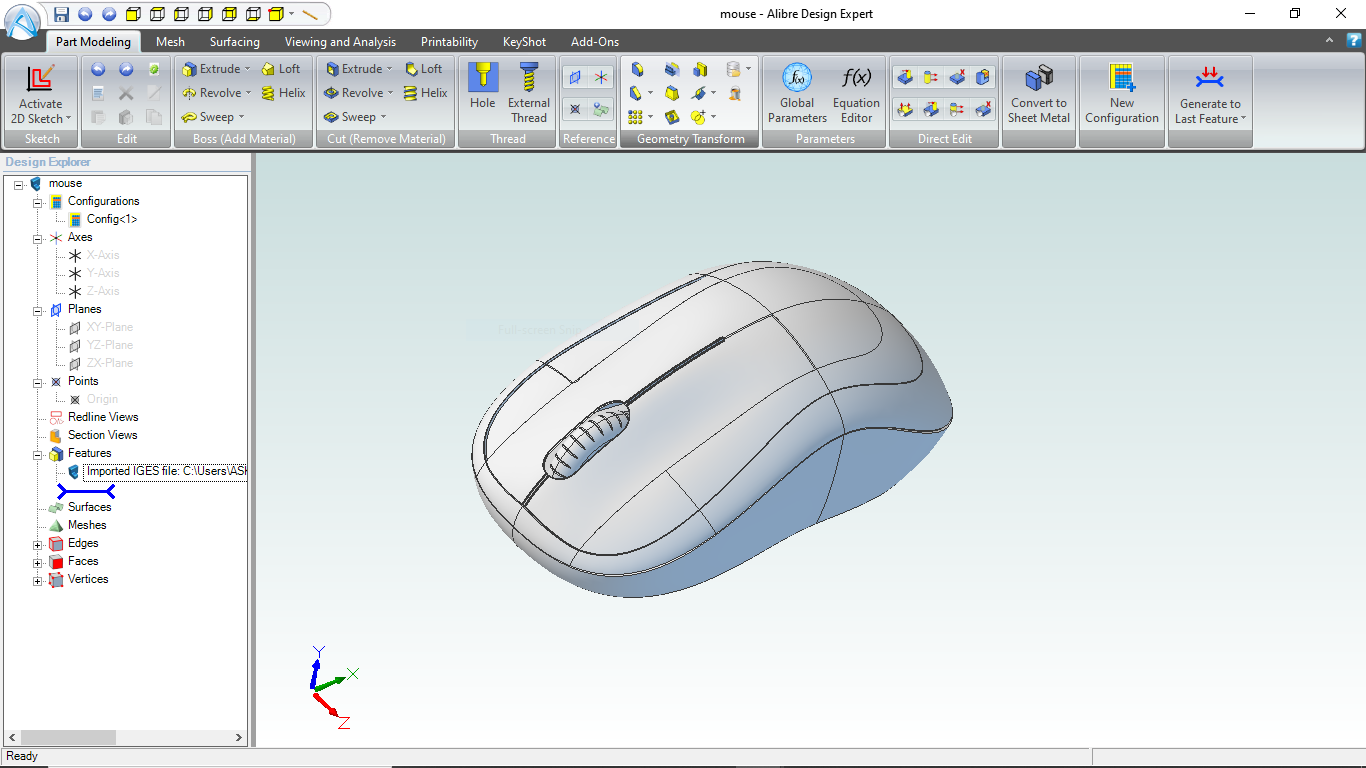Image resolution: width=1366 pixels, height=768 pixels.
Task: Open the Equation Editor
Action: pyautogui.click(x=856, y=94)
